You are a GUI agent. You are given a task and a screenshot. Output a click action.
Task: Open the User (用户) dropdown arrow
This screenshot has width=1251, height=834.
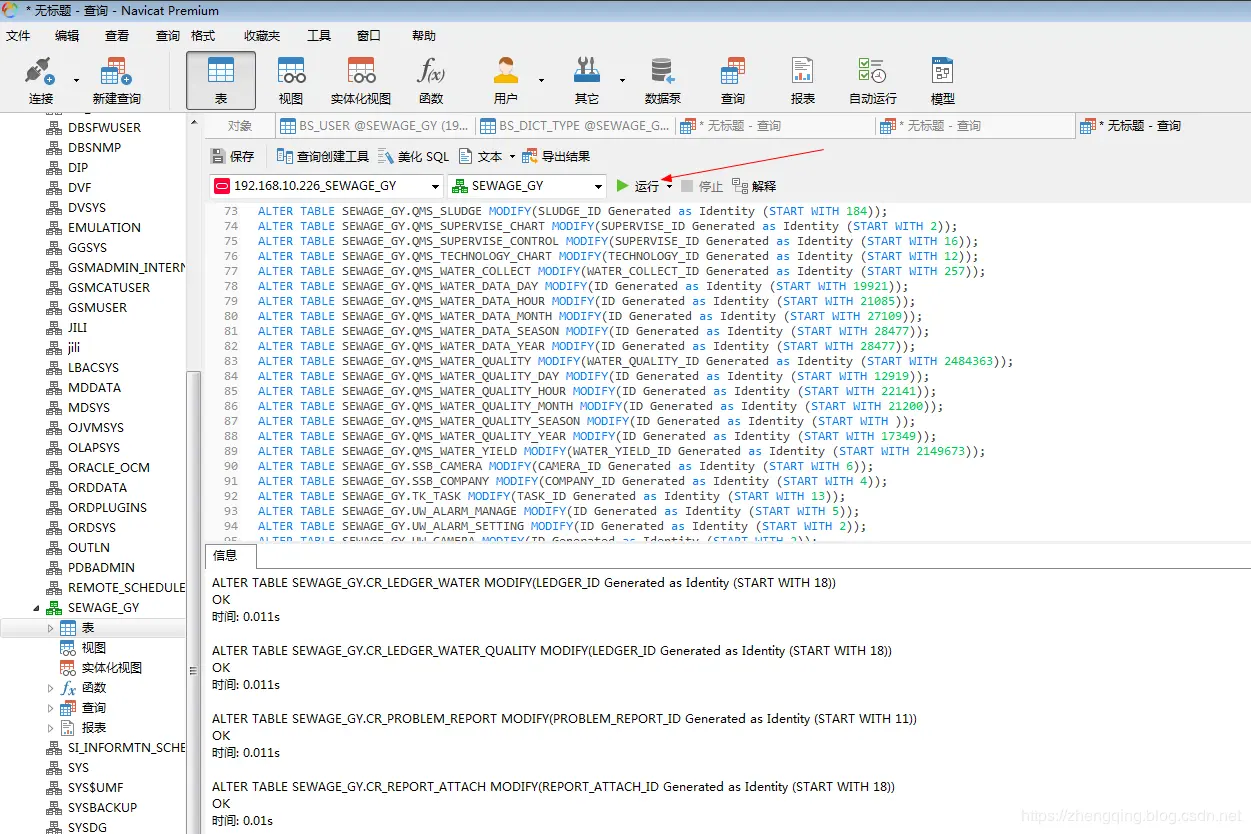[541, 80]
